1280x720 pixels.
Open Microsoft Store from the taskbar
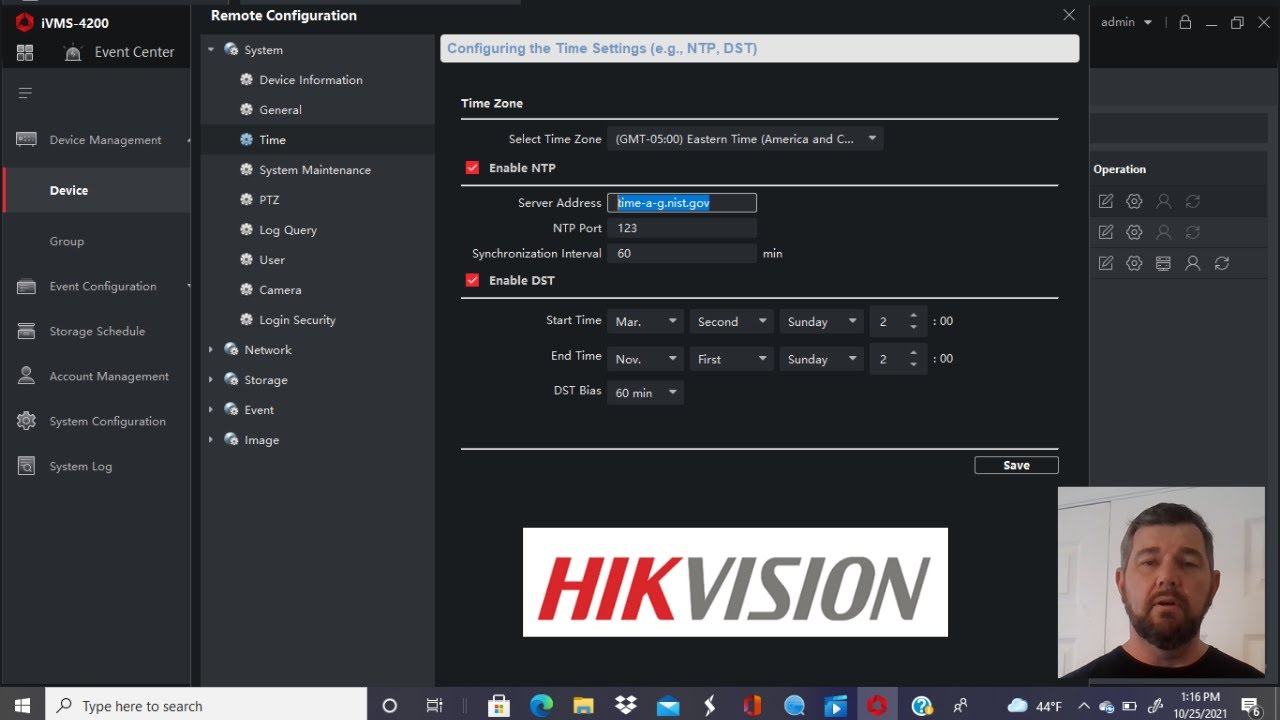click(x=498, y=706)
